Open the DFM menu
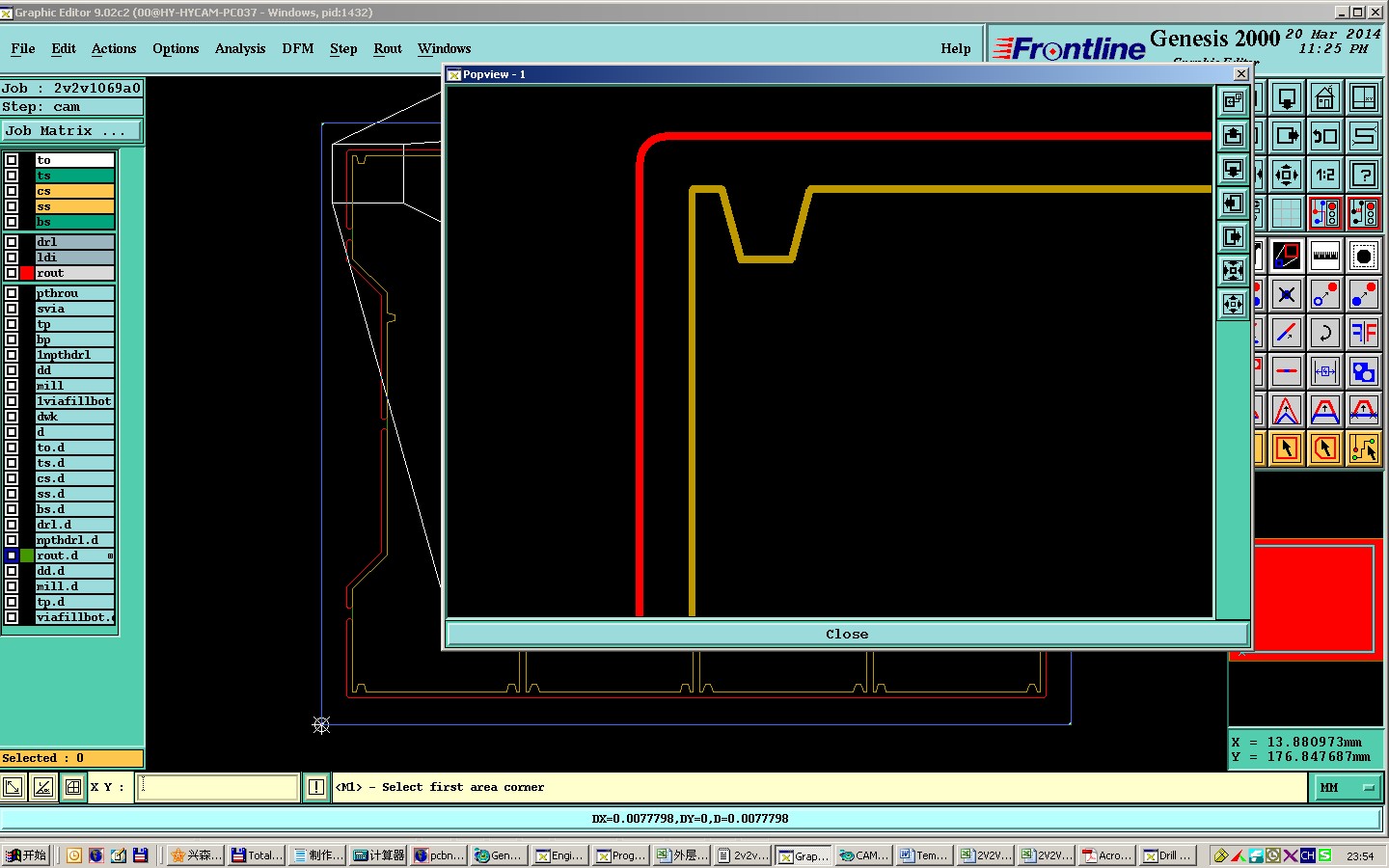This screenshot has width=1389, height=868. click(298, 48)
